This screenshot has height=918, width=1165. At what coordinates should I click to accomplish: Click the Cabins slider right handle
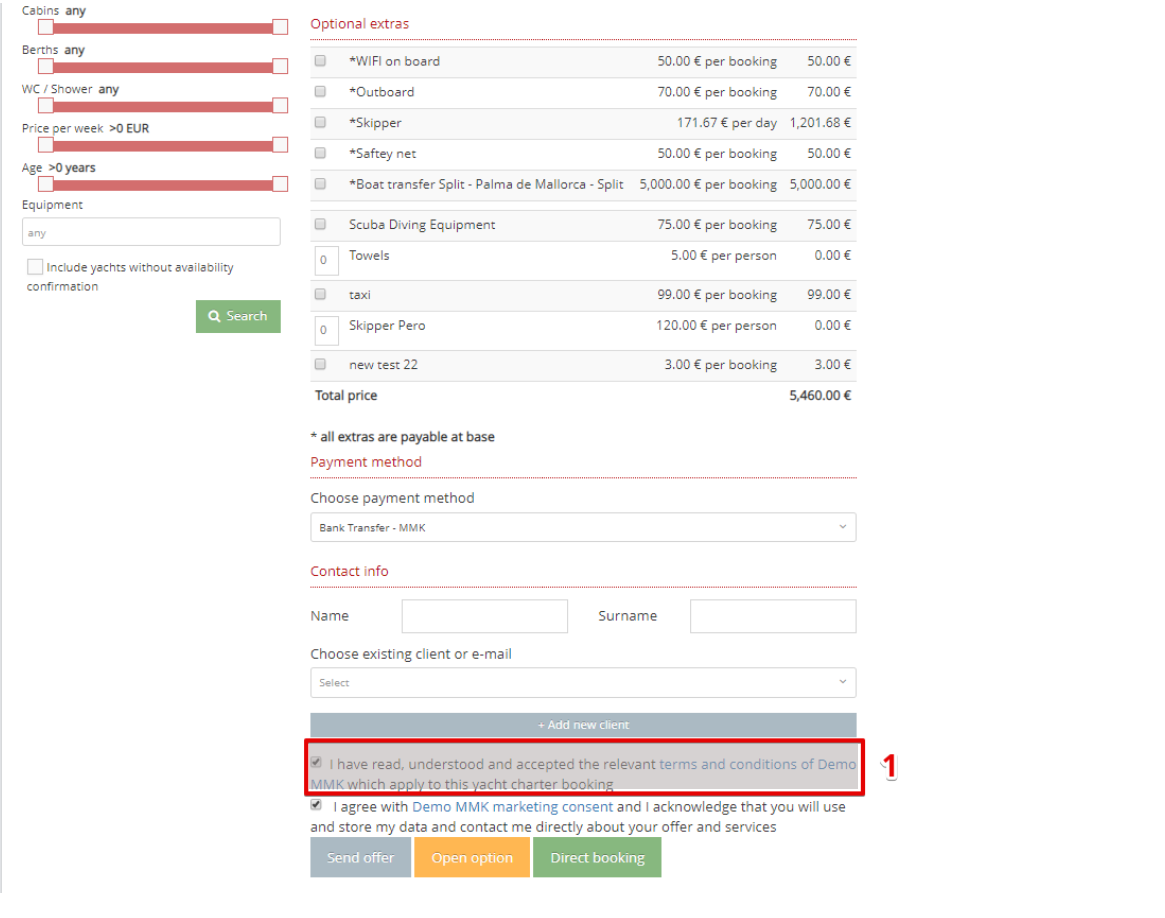click(280, 27)
